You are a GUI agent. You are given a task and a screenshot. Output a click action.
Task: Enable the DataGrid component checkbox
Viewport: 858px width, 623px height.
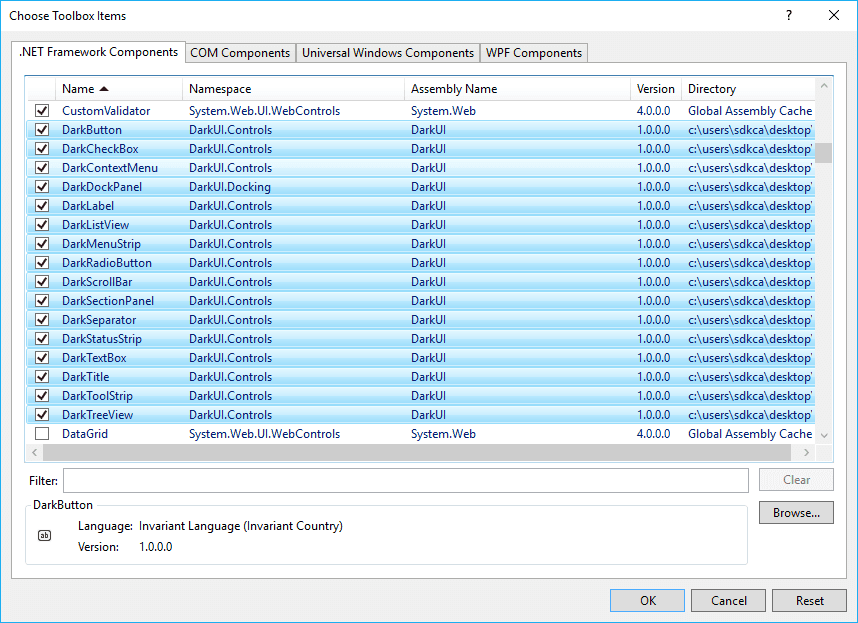[41, 433]
